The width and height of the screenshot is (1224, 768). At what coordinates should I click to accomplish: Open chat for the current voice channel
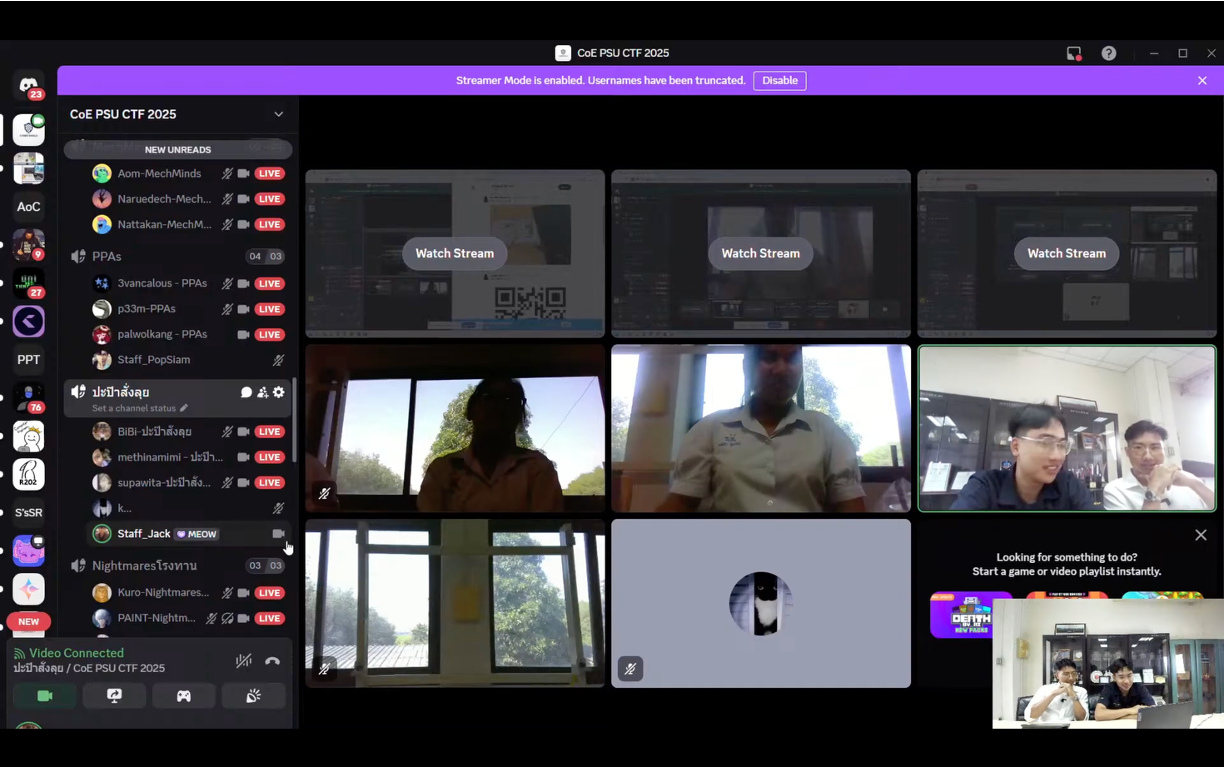pyautogui.click(x=246, y=392)
